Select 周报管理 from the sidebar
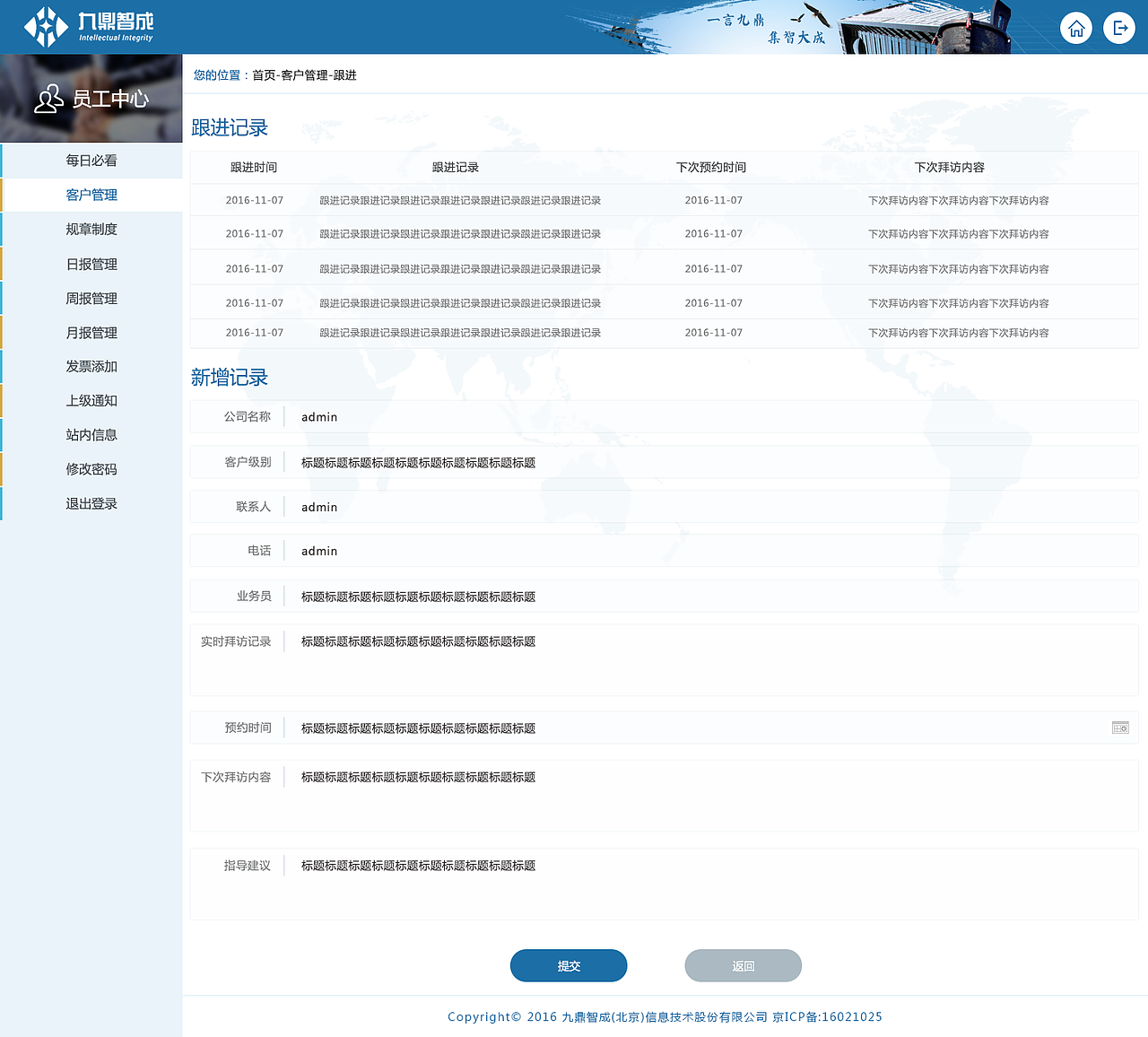The height and width of the screenshot is (1037, 1148). (x=91, y=298)
